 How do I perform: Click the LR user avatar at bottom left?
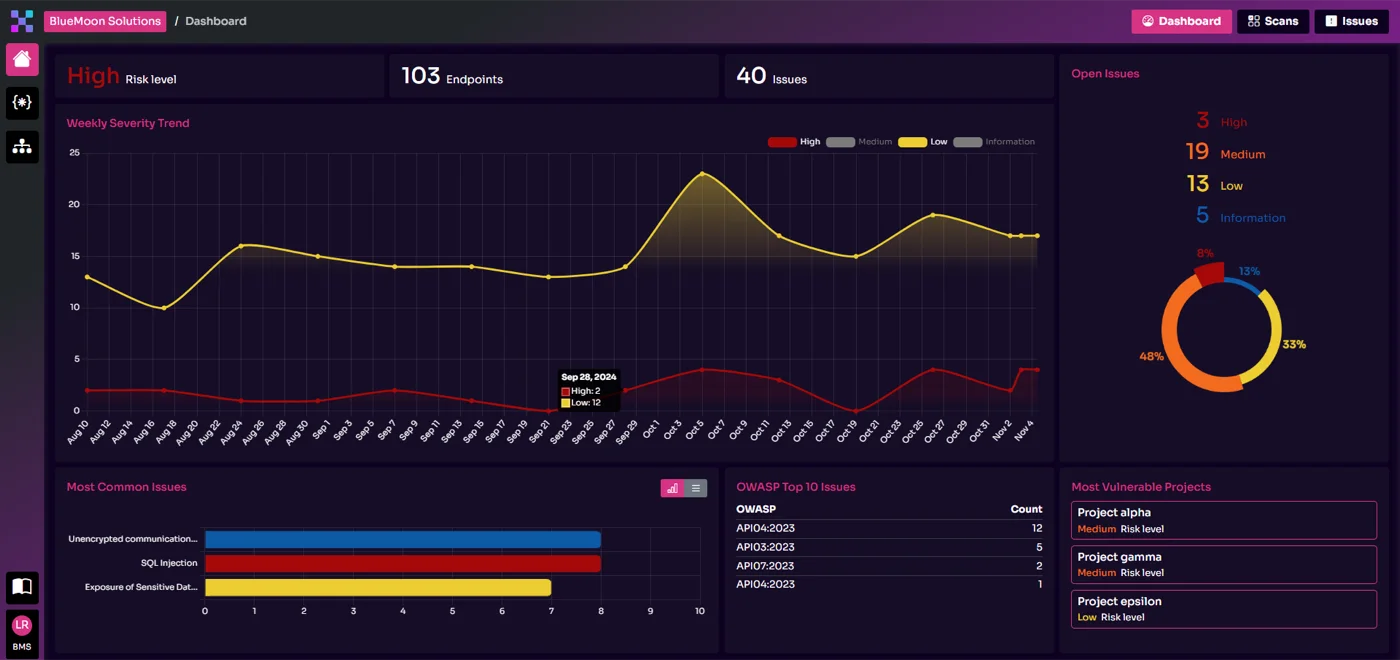click(x=22, y=625)
